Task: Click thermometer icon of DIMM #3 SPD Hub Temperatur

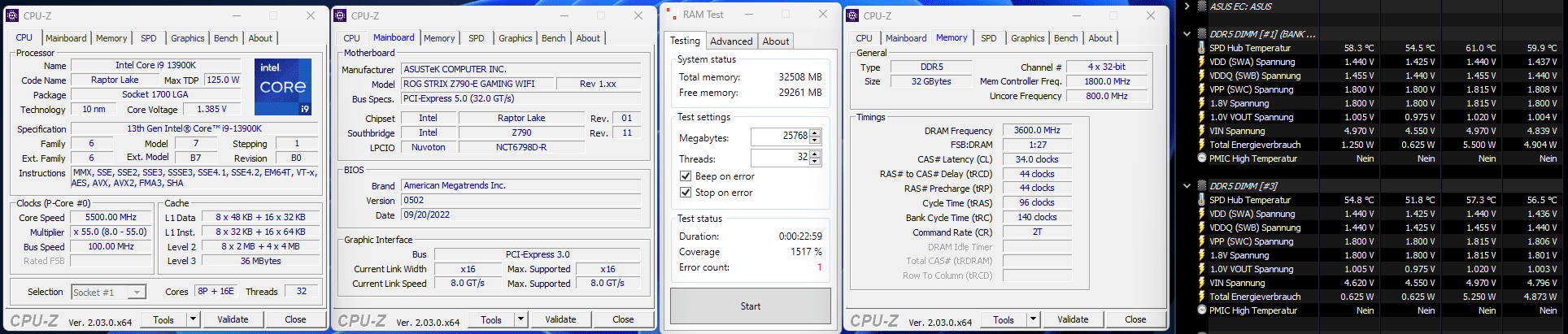Action: pos(1202,200)
